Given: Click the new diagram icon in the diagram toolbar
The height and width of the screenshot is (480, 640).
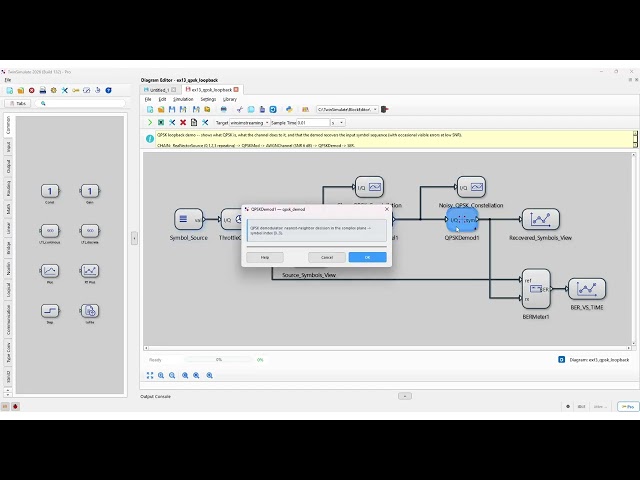Looking at the screenshot, I should (x=150, y=109).
